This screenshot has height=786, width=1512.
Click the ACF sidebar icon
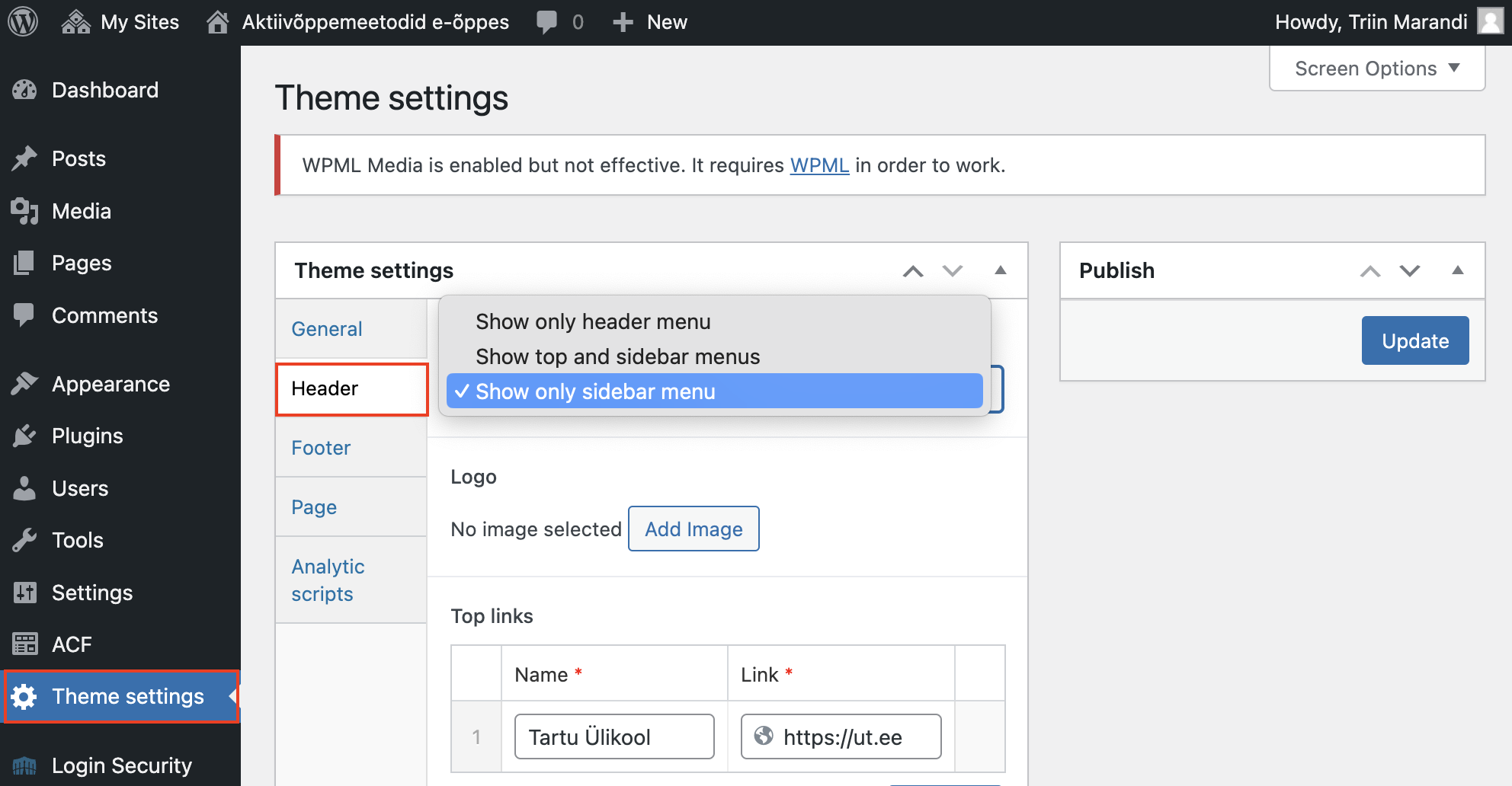pyautogui.click(x=25, y=644)
